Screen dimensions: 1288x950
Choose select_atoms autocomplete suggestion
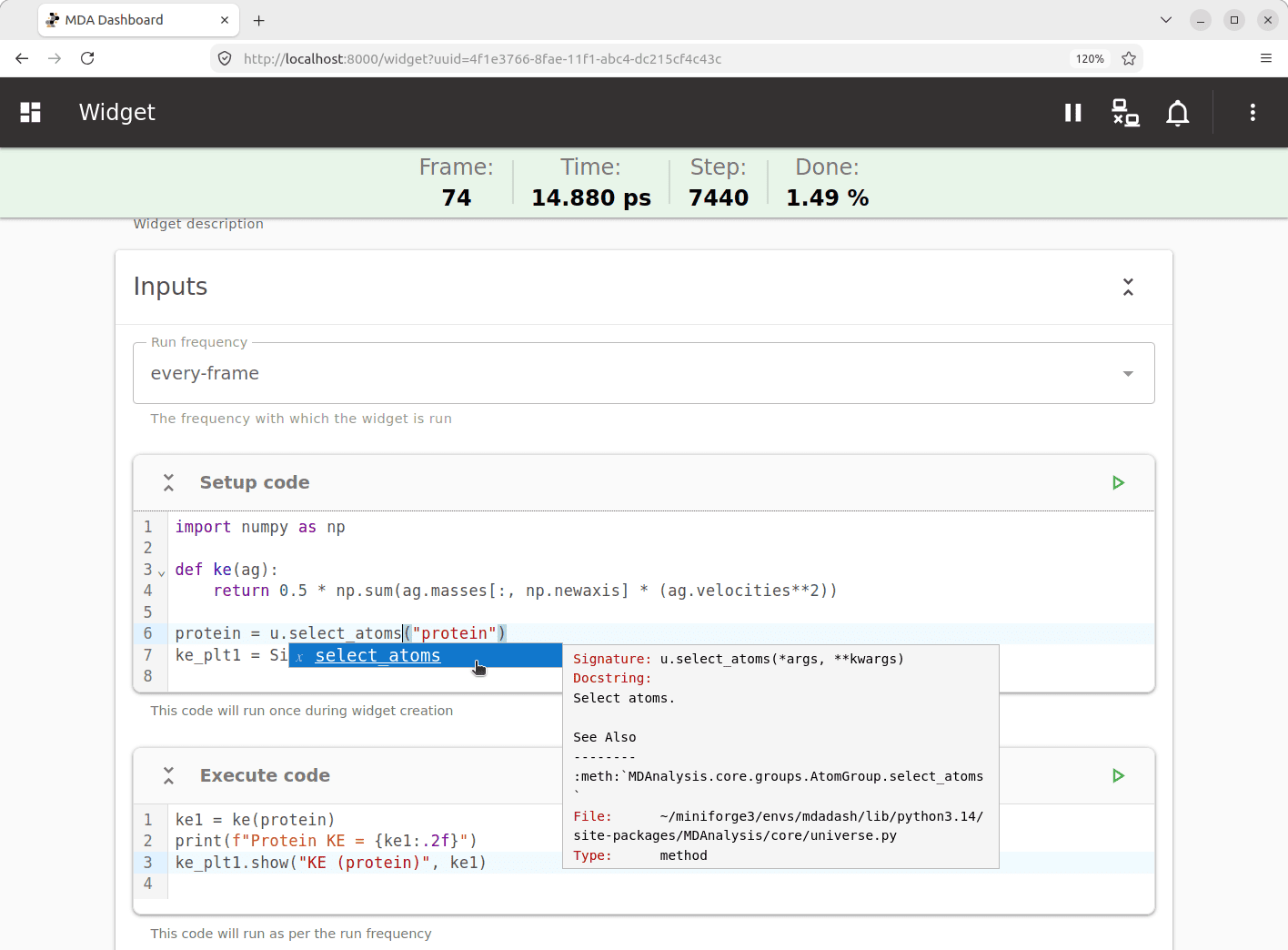[x=425, y=655]
